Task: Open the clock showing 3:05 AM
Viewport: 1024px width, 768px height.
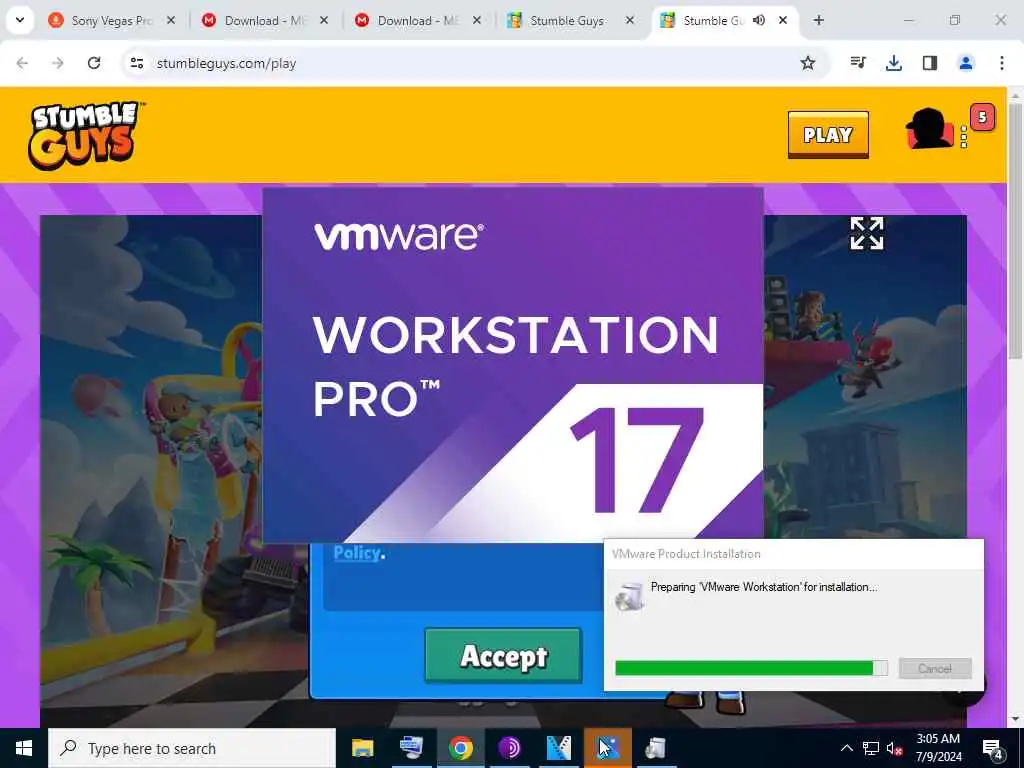Action: [x=938, y=748]
